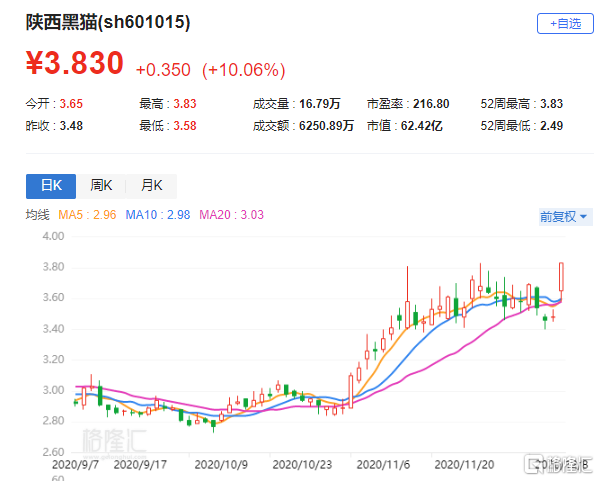Click the MA20 : 3.03 indicator label
Image resolution: width=599 pixels, height=481 pixels.
click(x=232, y=215)
